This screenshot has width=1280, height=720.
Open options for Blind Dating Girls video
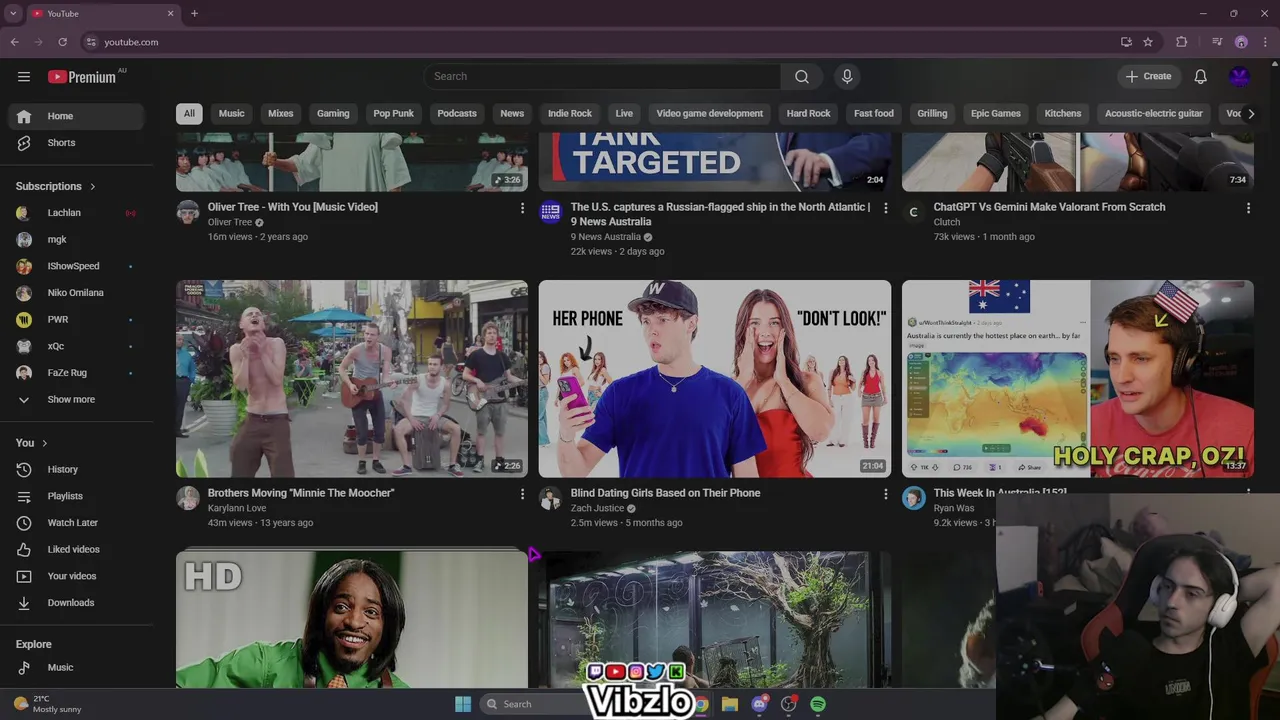(x=885, y=494)
